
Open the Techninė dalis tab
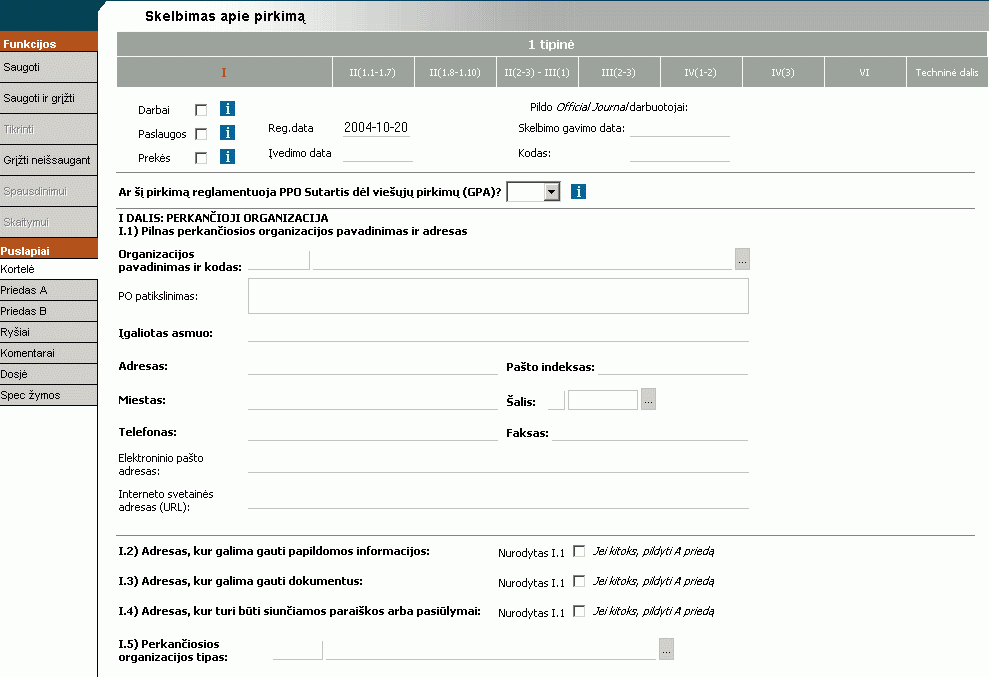(947, 72)
